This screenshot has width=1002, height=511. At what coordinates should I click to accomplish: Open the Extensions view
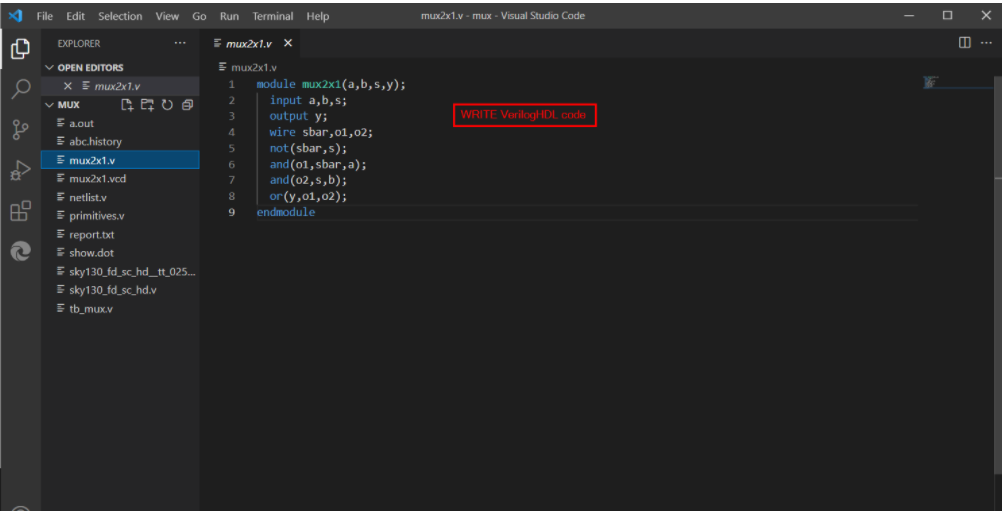tap(20, 211)
